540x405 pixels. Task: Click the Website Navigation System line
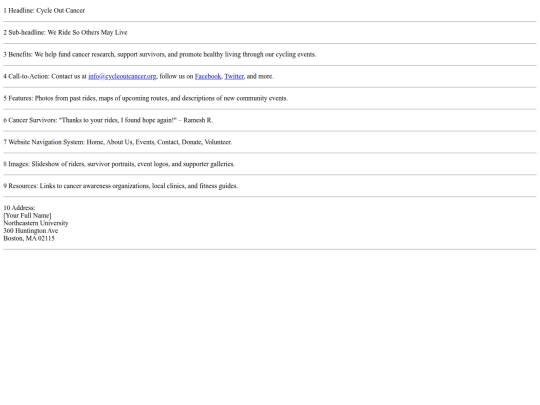click(x=118, y=142)
